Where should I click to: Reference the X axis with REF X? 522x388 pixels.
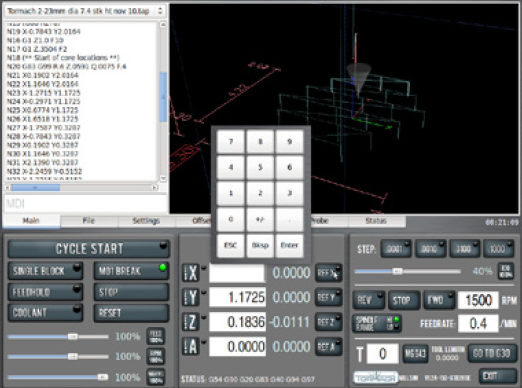(x=328, y=273)
